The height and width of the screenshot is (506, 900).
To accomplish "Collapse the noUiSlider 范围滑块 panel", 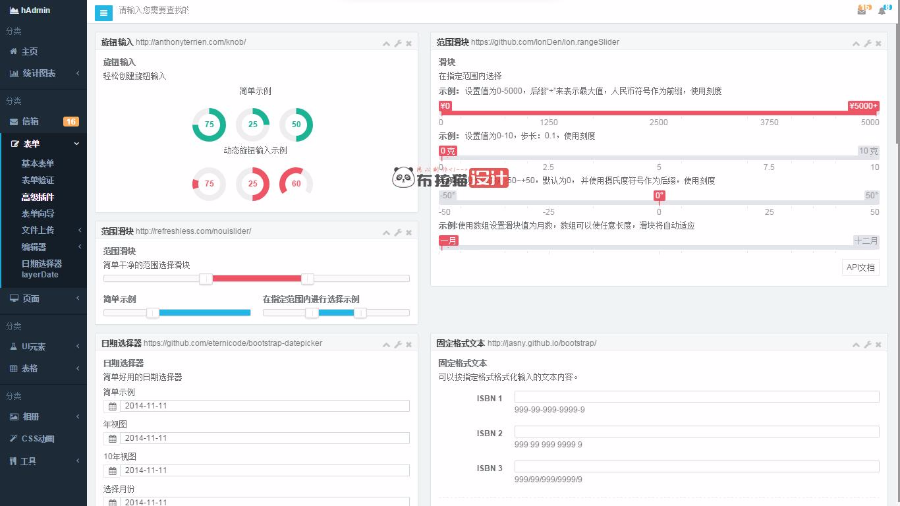I will point(386,232).
